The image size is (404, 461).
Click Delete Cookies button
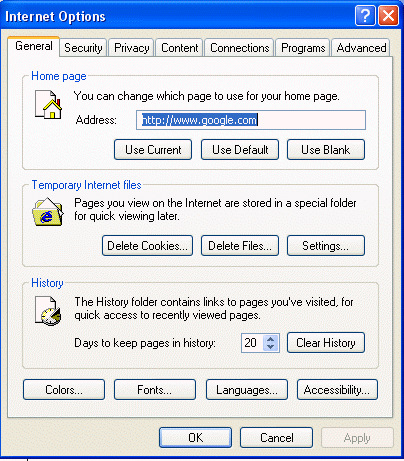tap(147, 246)
